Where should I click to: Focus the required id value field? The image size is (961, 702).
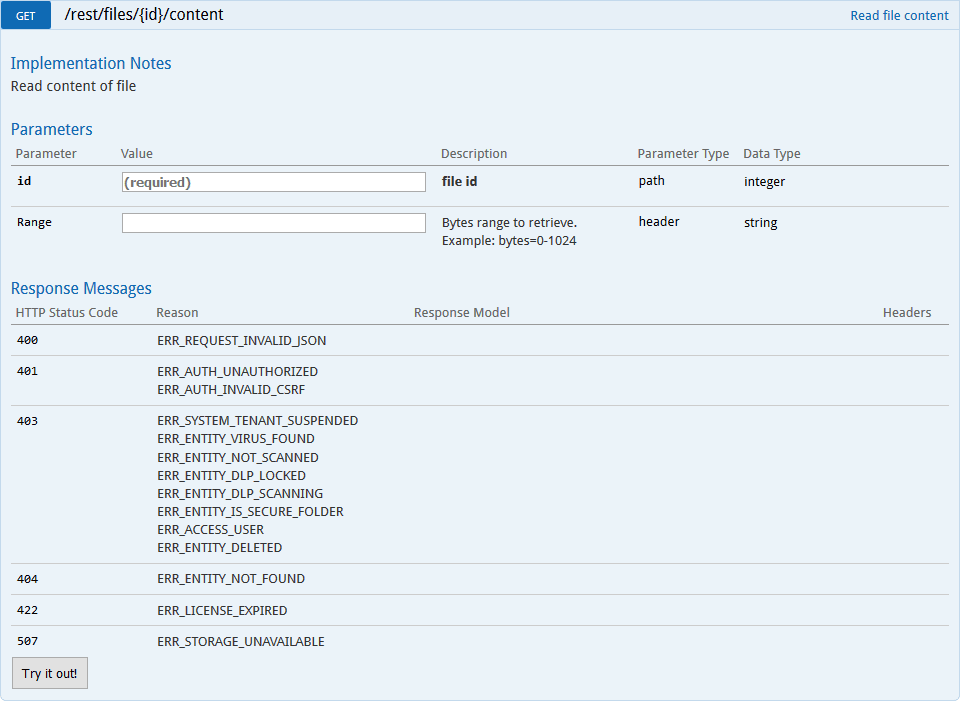point(273,182)
